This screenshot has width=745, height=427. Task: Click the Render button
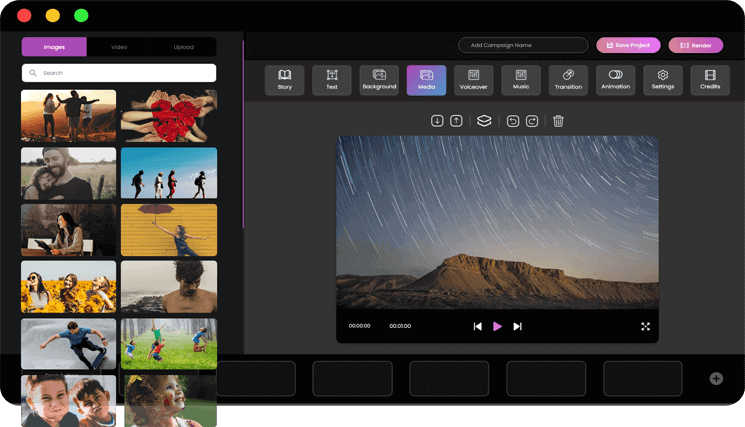pyautogui.click(x=696, y=45)
